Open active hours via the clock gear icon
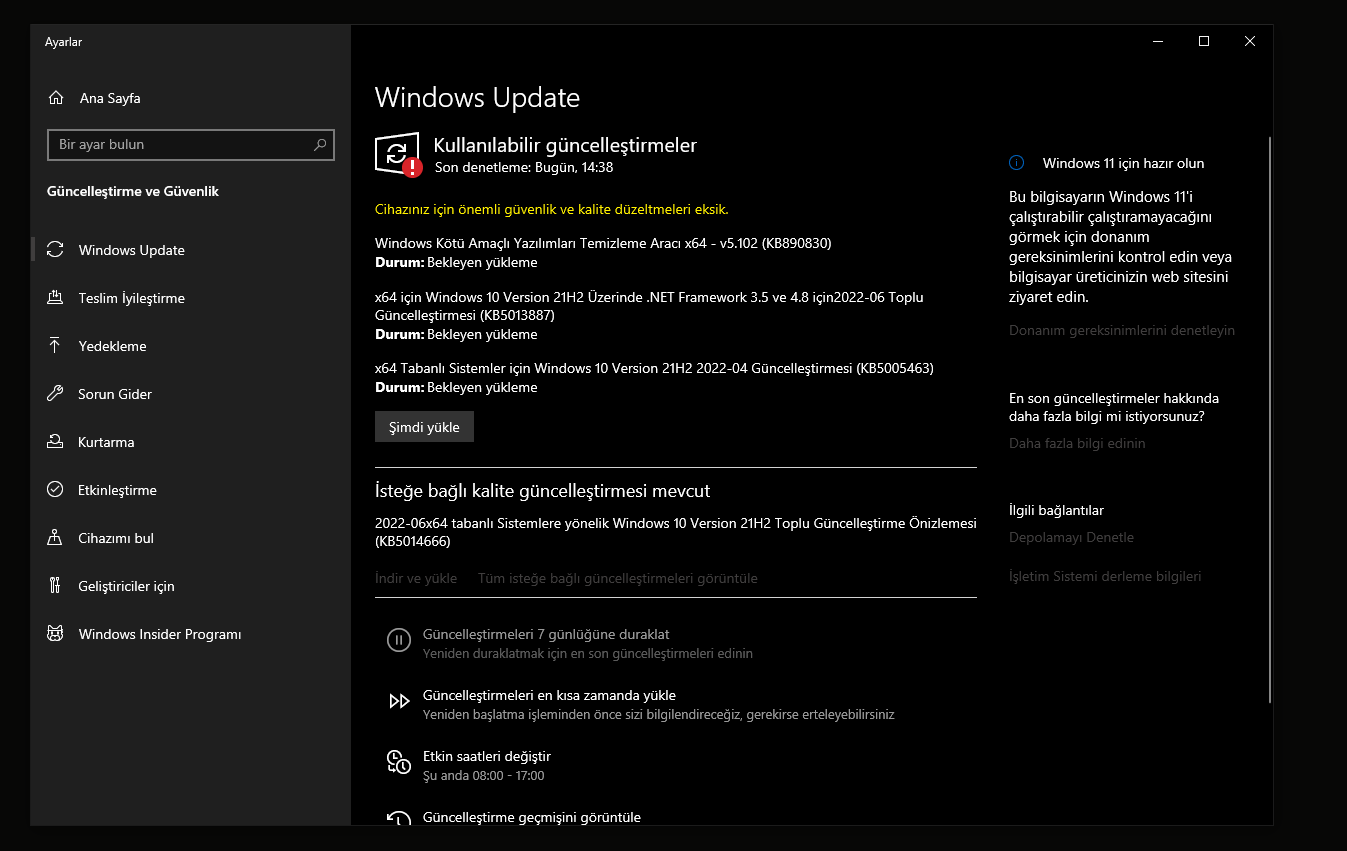1347x851 pixels. click(399, 763)
